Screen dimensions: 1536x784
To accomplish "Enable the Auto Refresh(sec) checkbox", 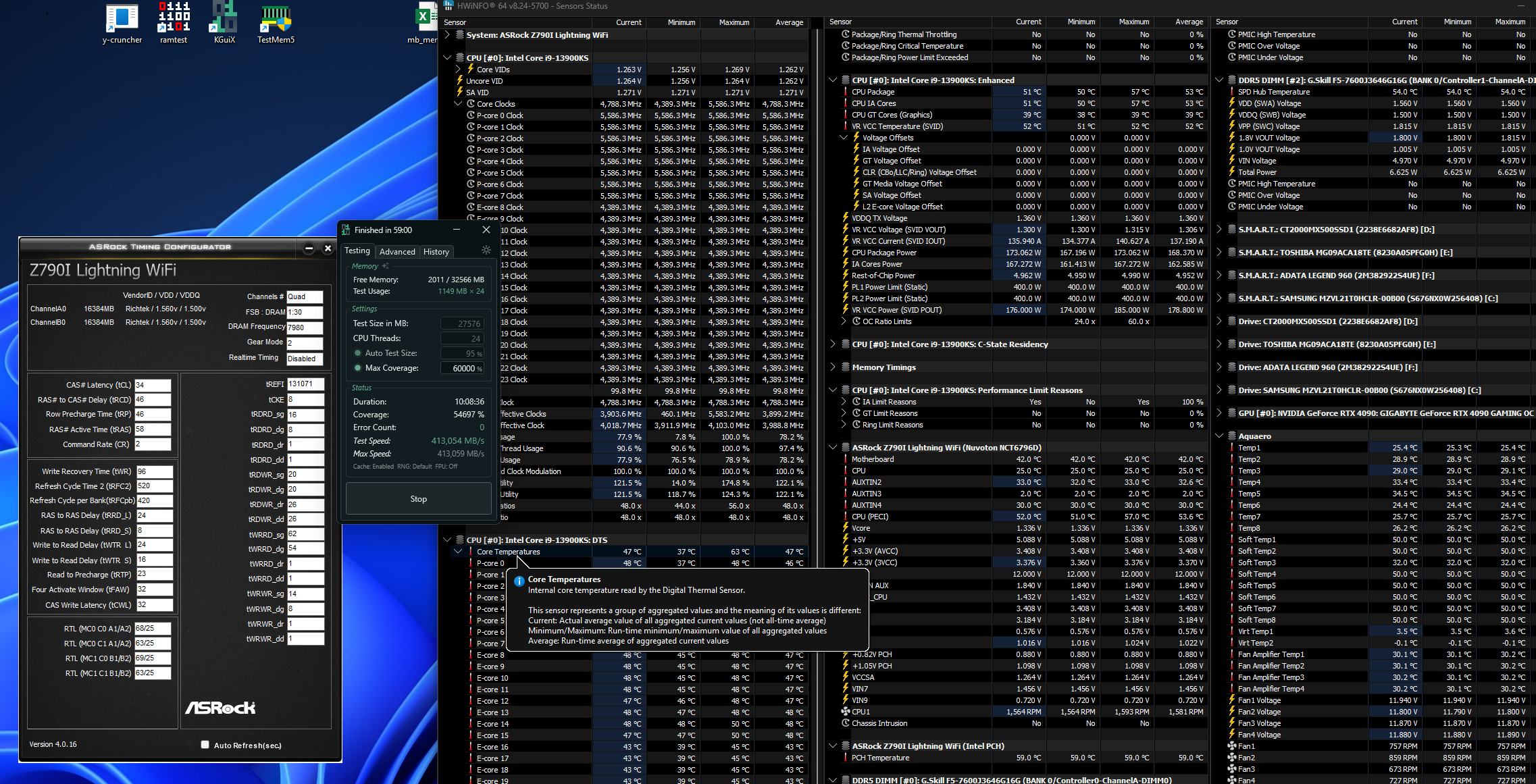I will 205,745.
